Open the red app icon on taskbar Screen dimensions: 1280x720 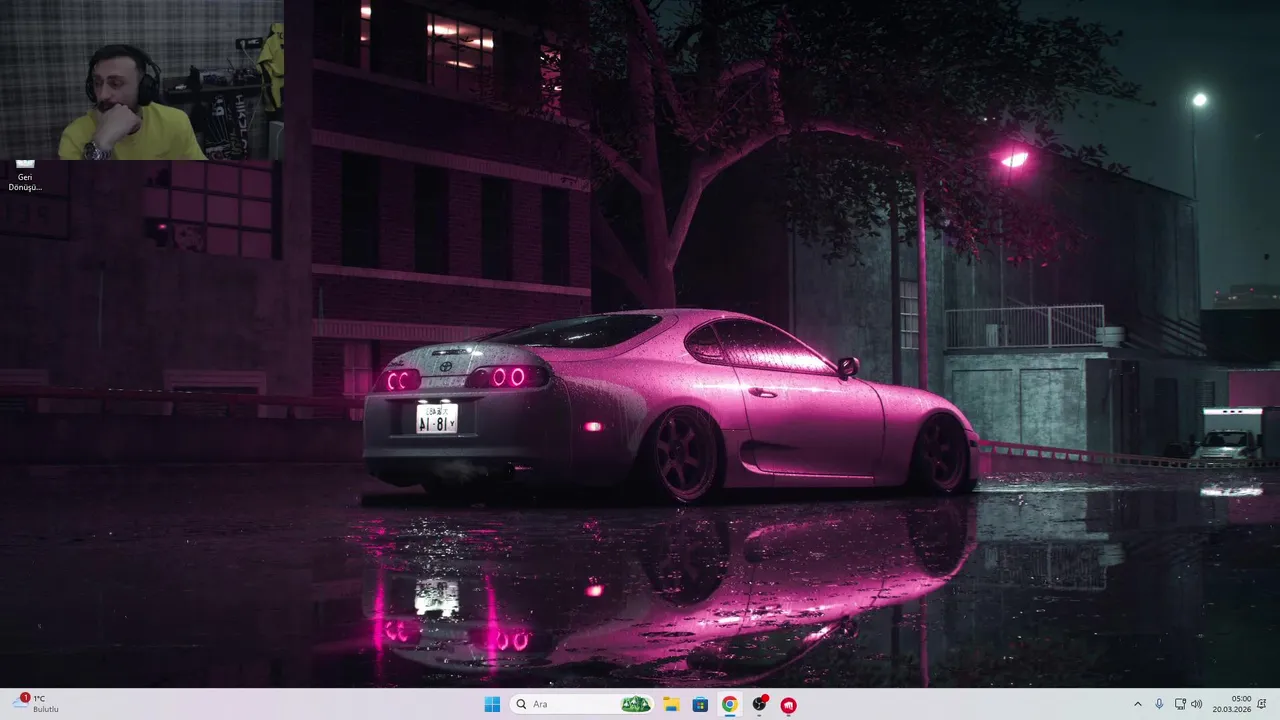click(x=788, y=704)
